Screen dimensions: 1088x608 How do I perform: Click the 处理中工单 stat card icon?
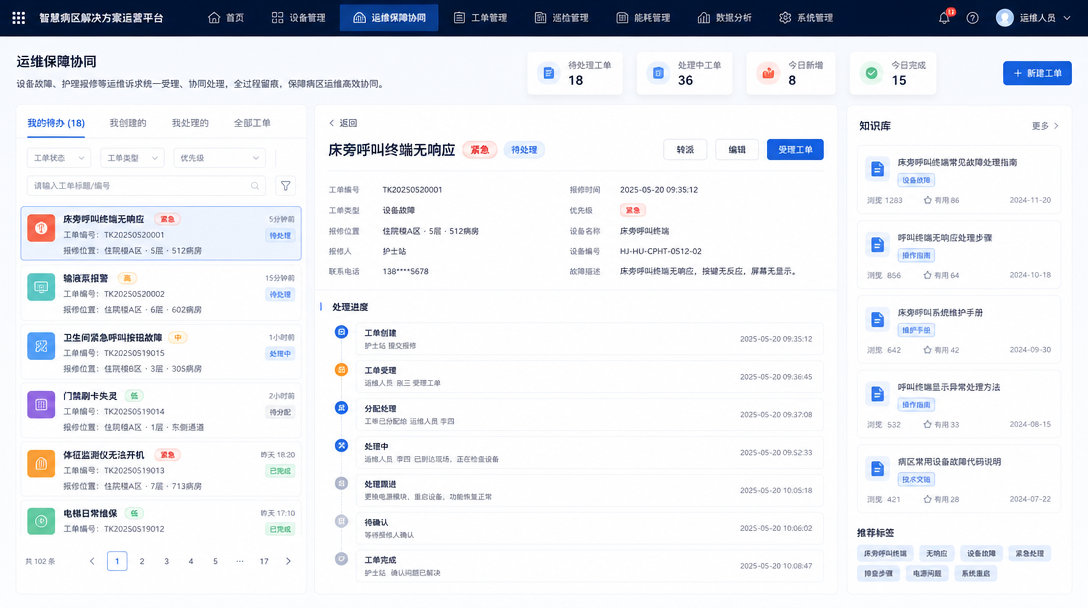[x=658, y=73]
